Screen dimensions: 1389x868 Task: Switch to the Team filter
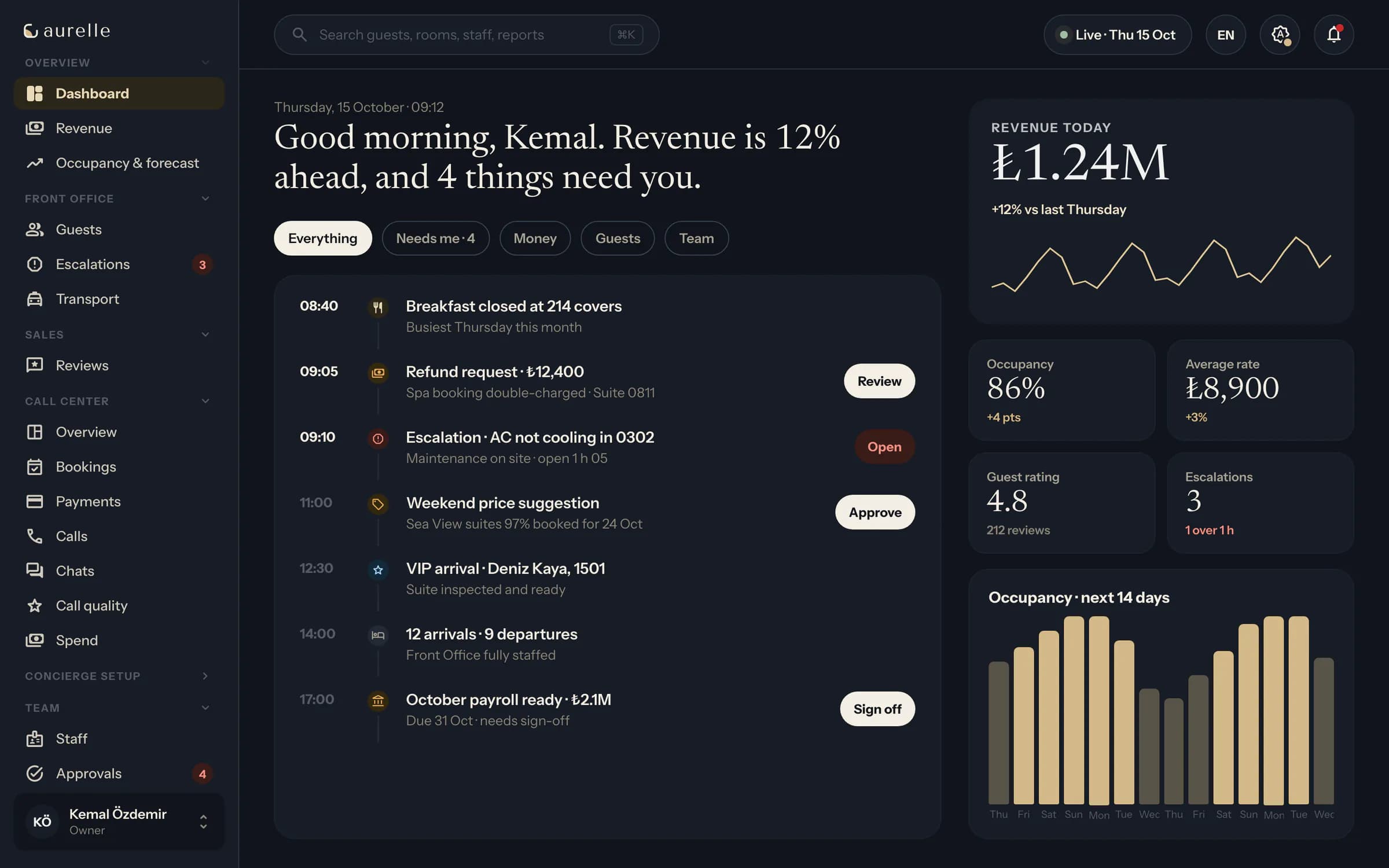(x=696, y=238)
